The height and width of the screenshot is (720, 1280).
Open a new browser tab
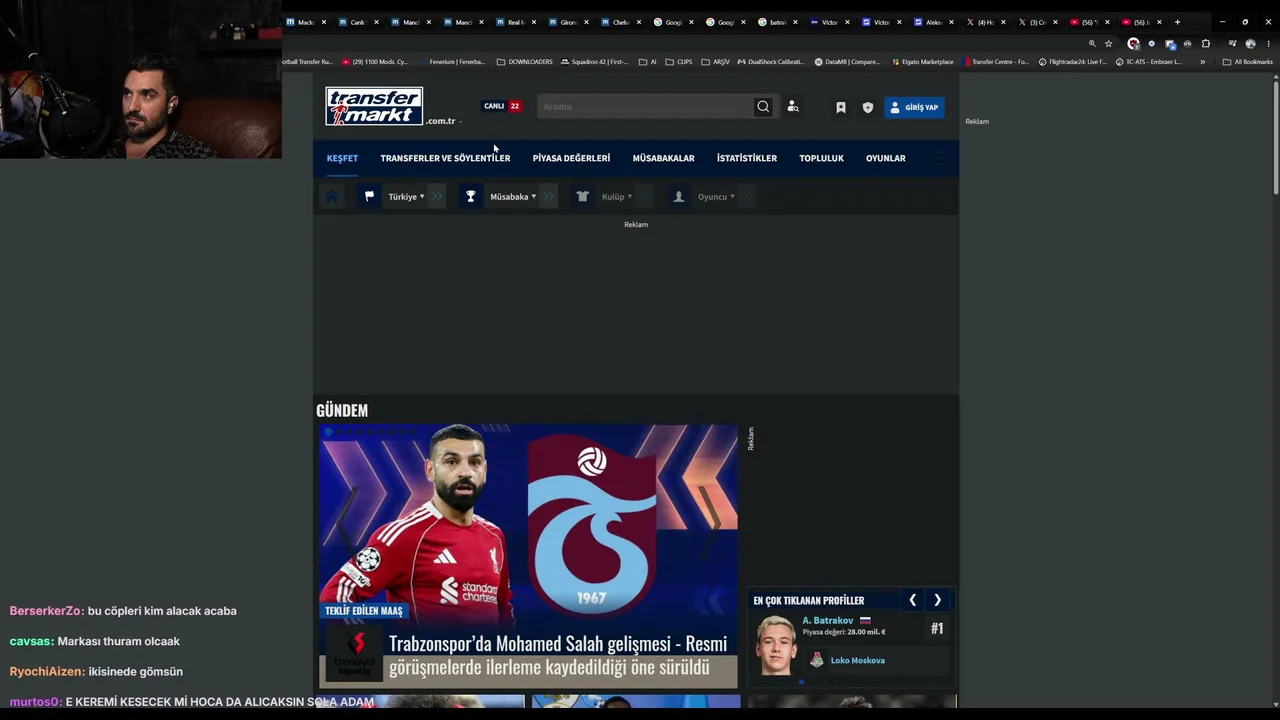[x=1177, y=22]
